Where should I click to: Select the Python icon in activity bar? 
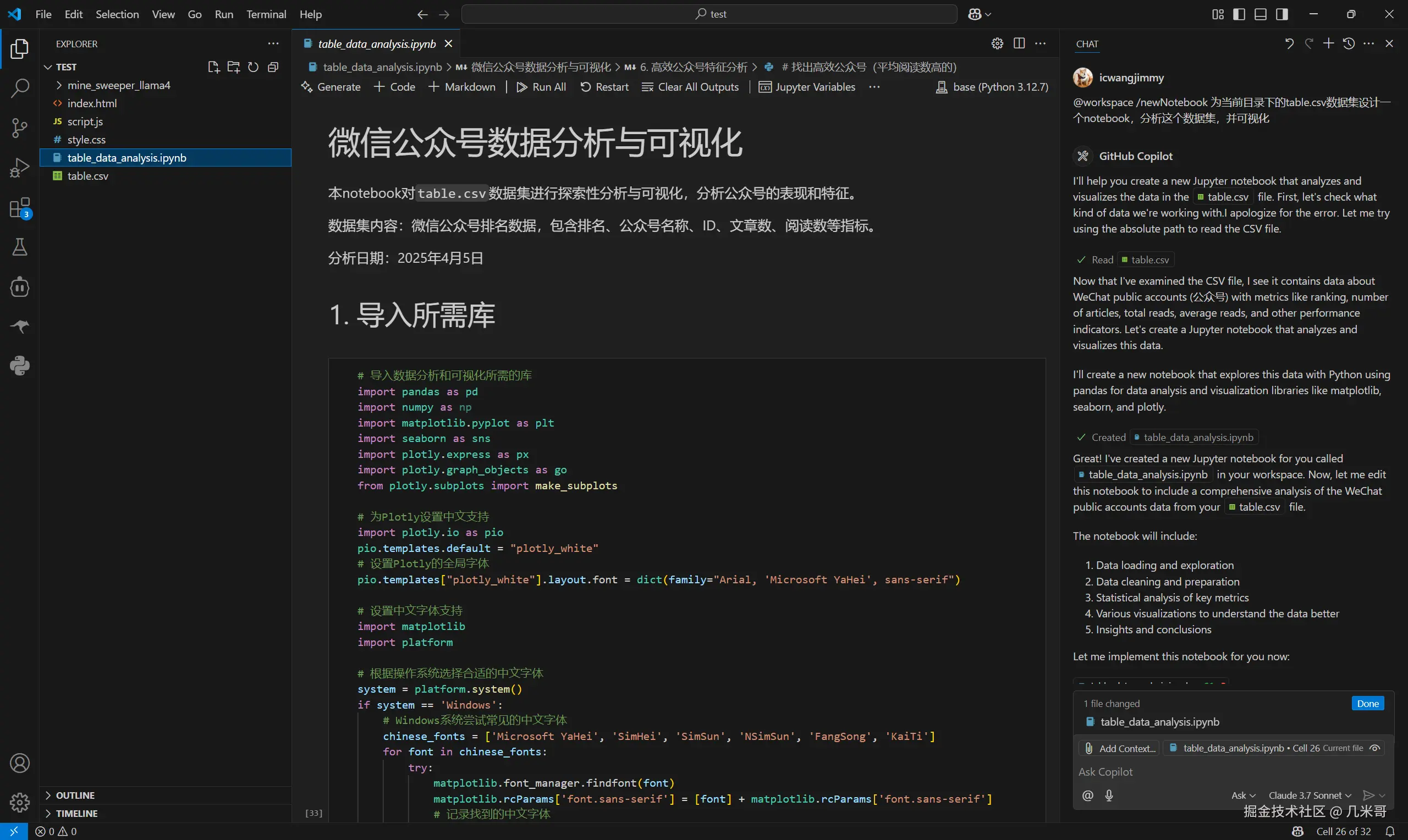pyautogui.click(x=20, y=366)
